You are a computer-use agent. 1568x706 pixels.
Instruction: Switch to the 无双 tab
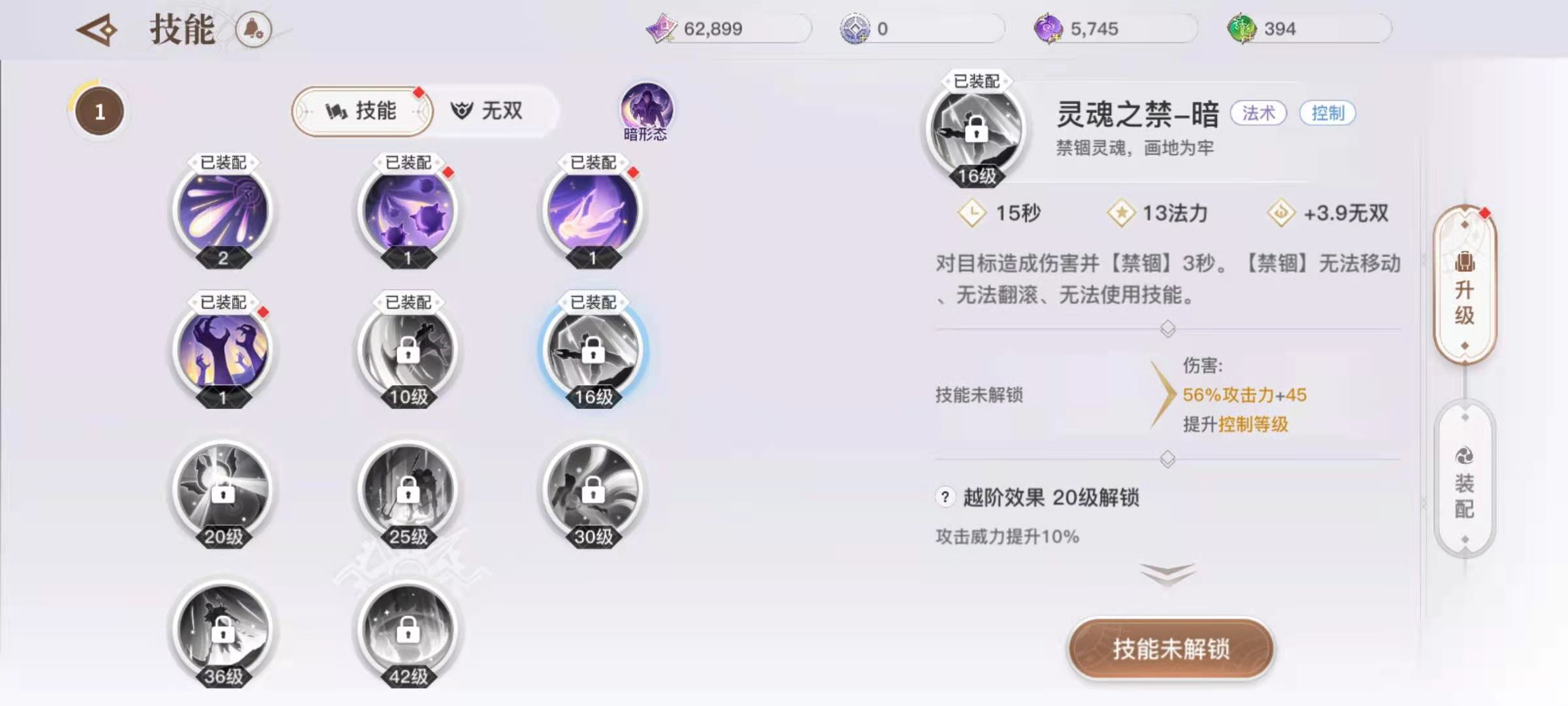coord(487,111)
